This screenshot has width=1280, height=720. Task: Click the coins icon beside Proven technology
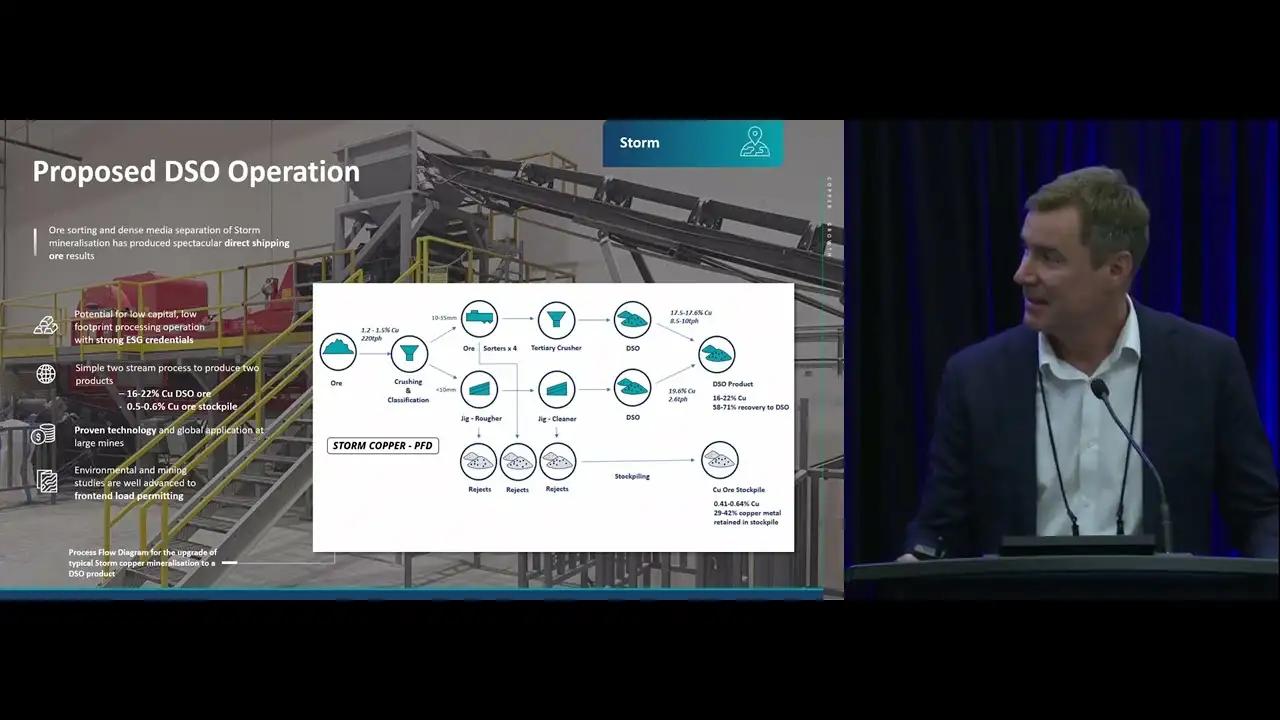tap(44, 434)
